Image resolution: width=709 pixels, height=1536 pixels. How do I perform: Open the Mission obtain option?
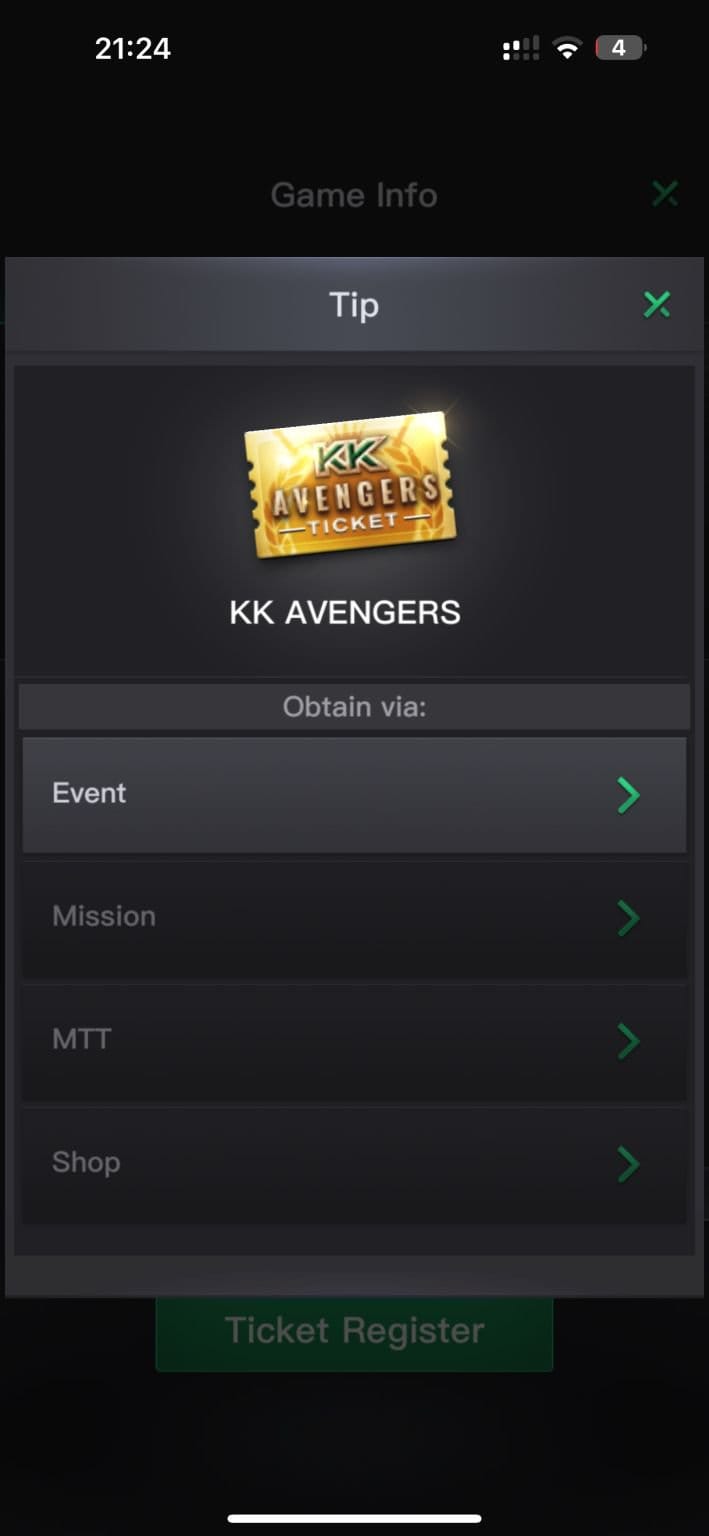354,919
